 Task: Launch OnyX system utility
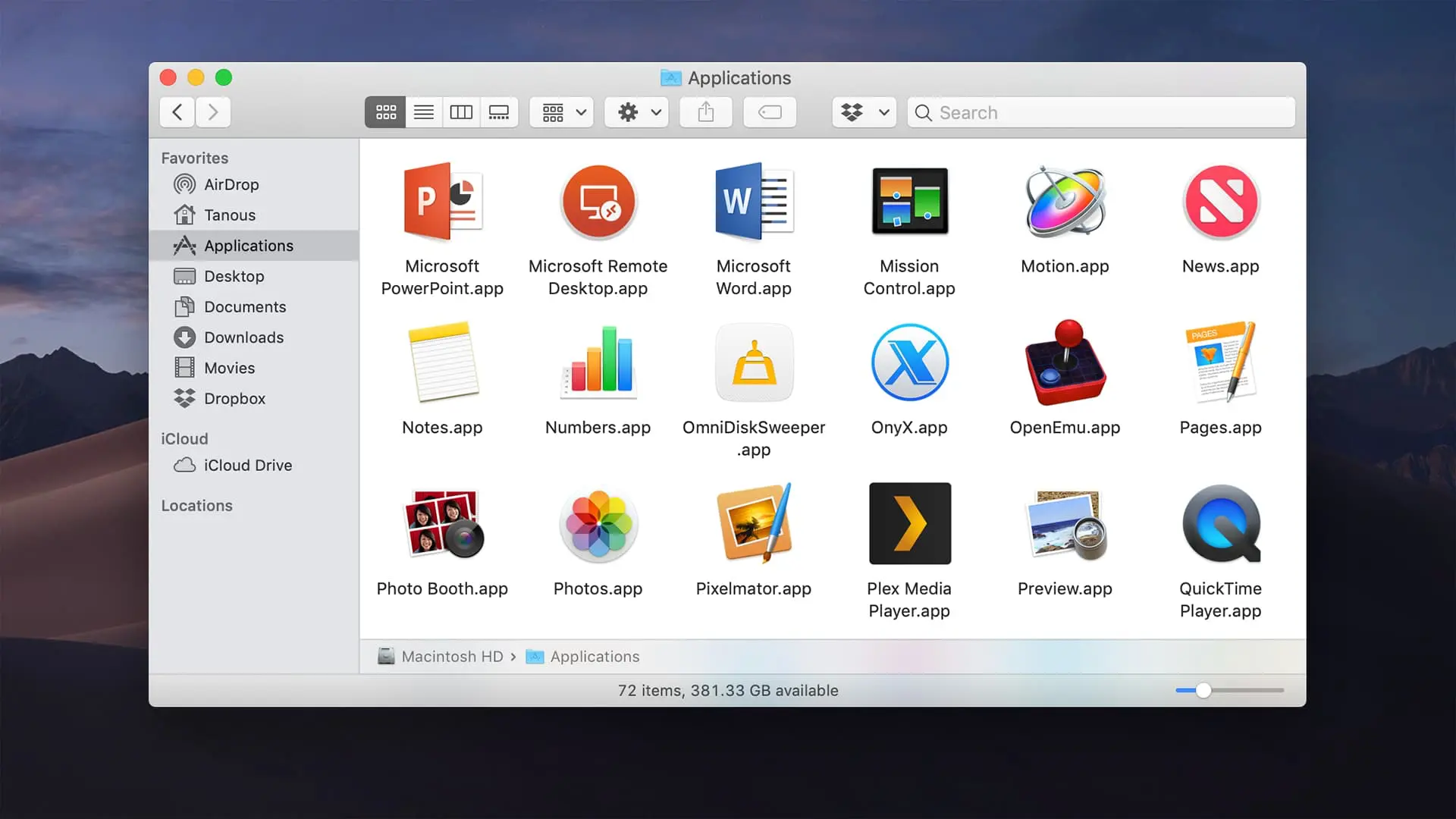tap(909, 362)
